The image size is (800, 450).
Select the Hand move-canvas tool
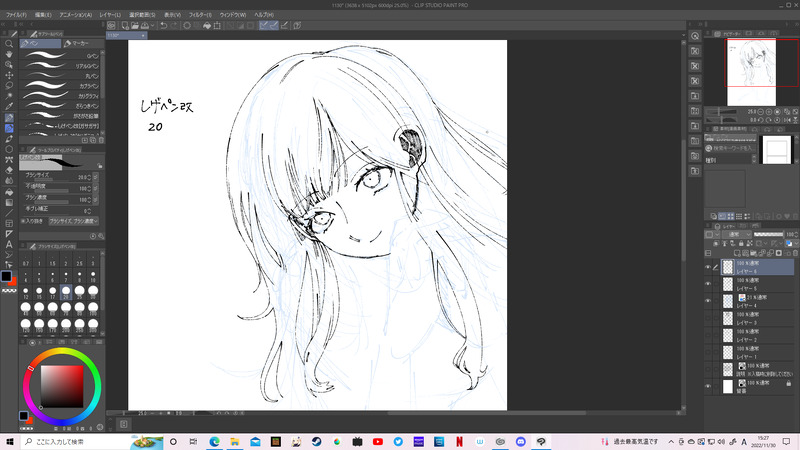click(x=9, y=54)
